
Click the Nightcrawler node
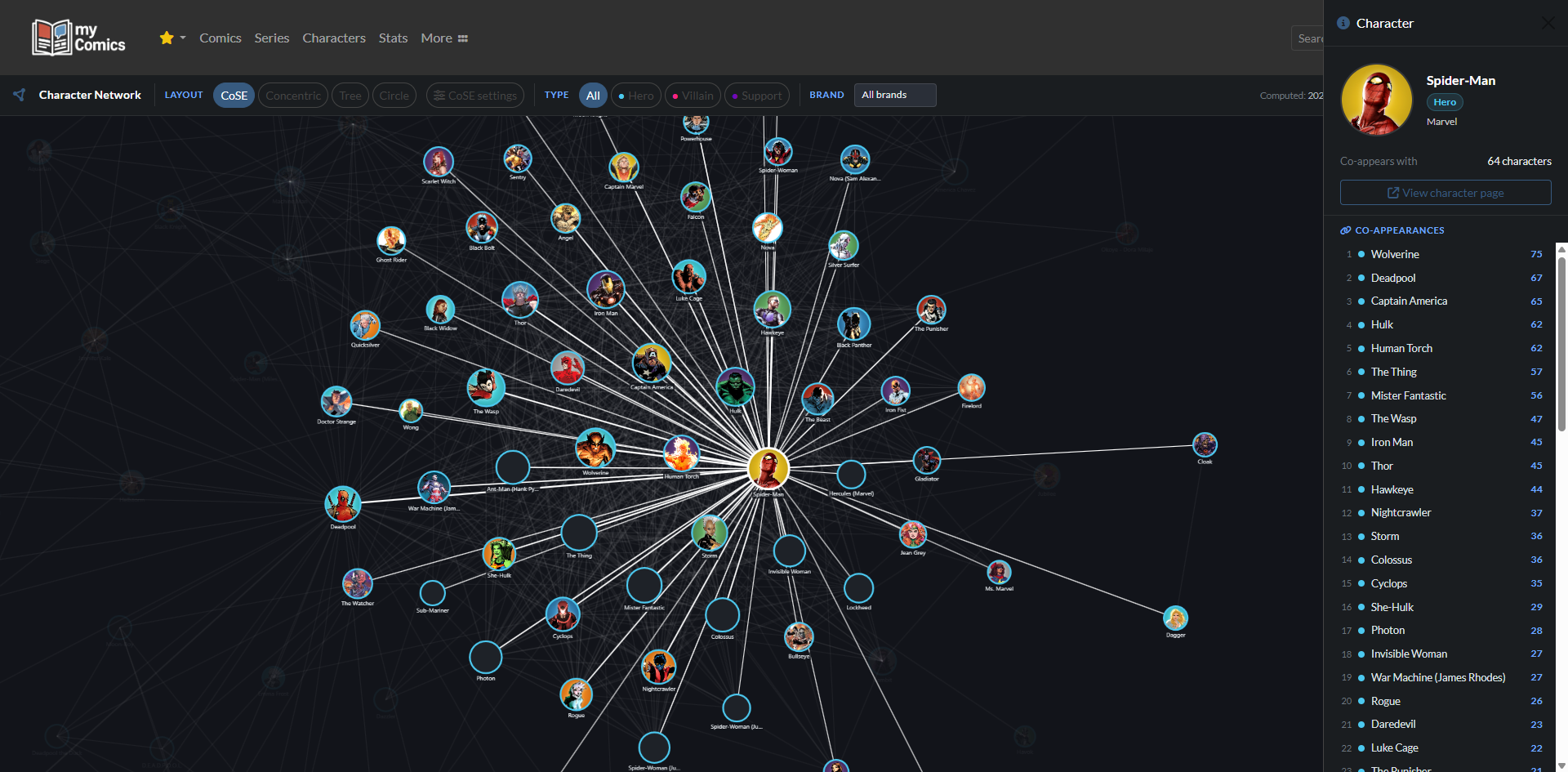(659, 667)
